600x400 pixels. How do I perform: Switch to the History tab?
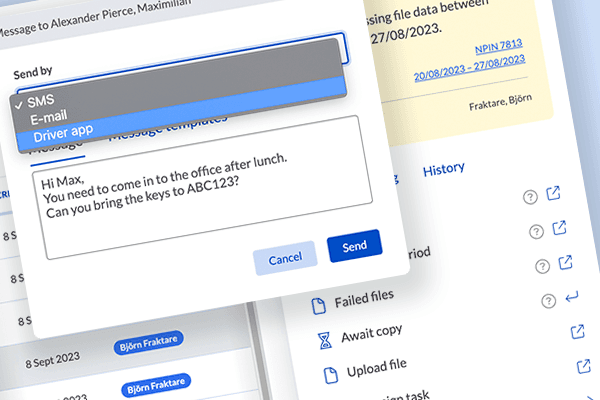click(443, 170)
